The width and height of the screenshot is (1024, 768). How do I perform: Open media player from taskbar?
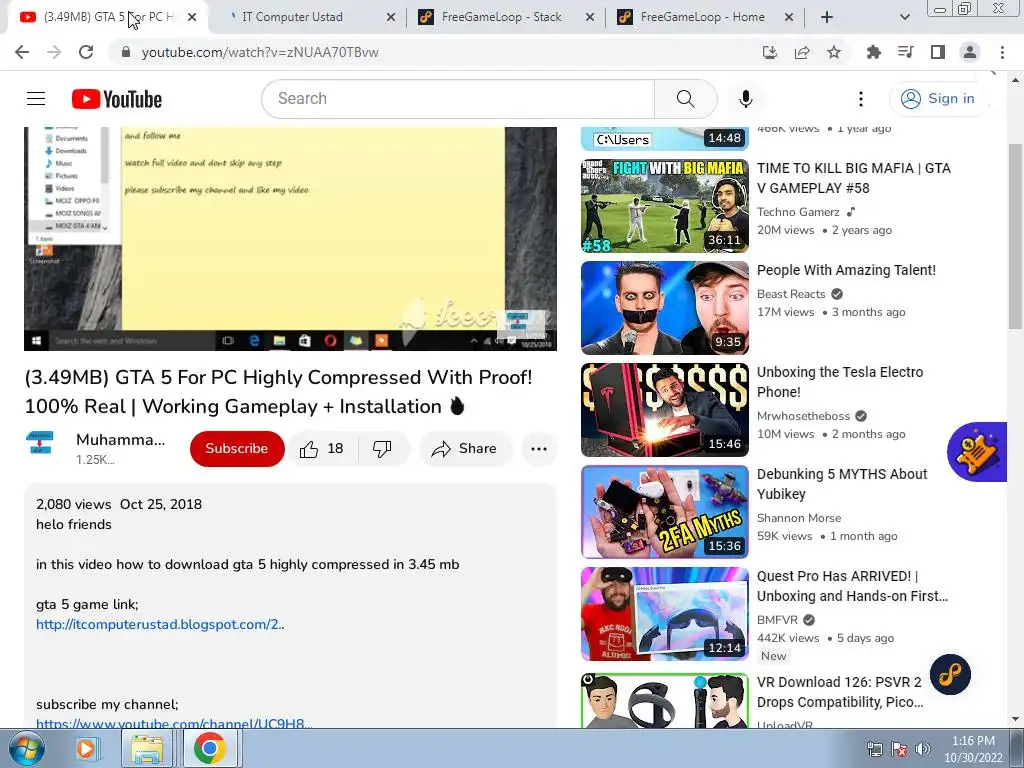[86, 749]
